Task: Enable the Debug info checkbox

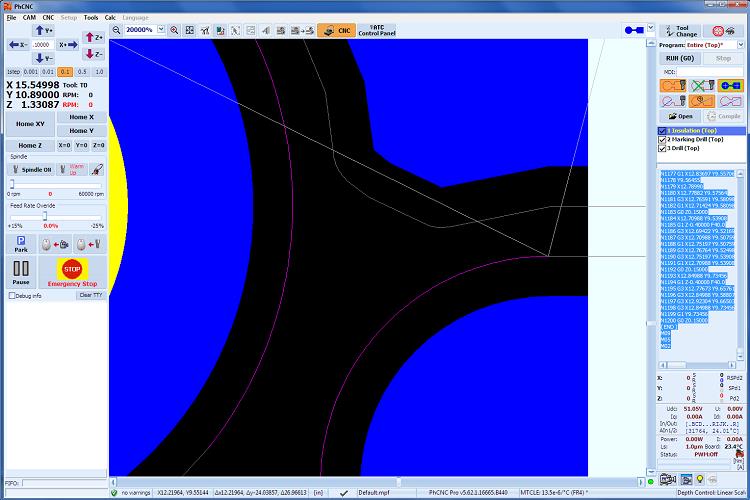Action: pos(12,296)
